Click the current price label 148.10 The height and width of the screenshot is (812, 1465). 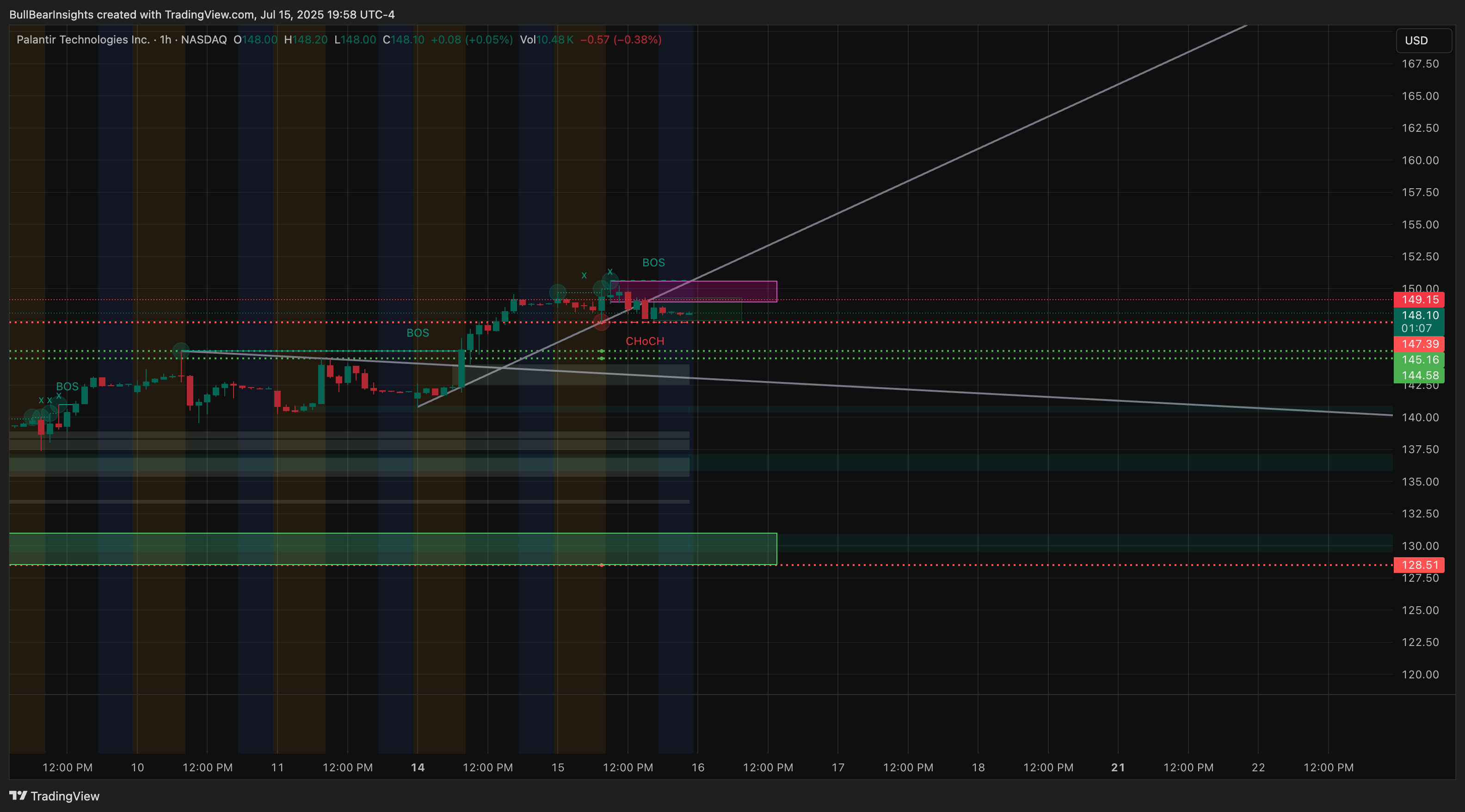1419,315
